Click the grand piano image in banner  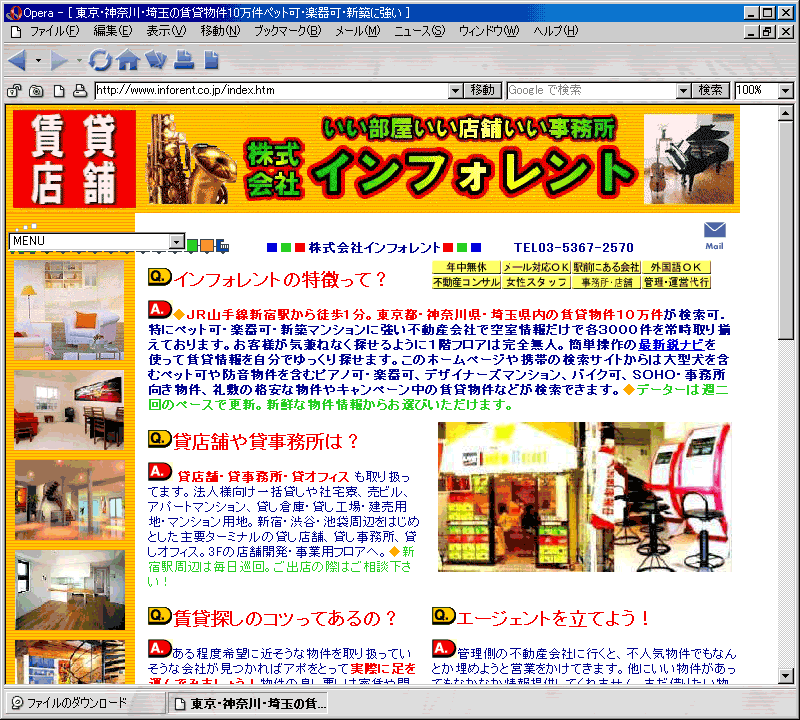click(689, 159)
